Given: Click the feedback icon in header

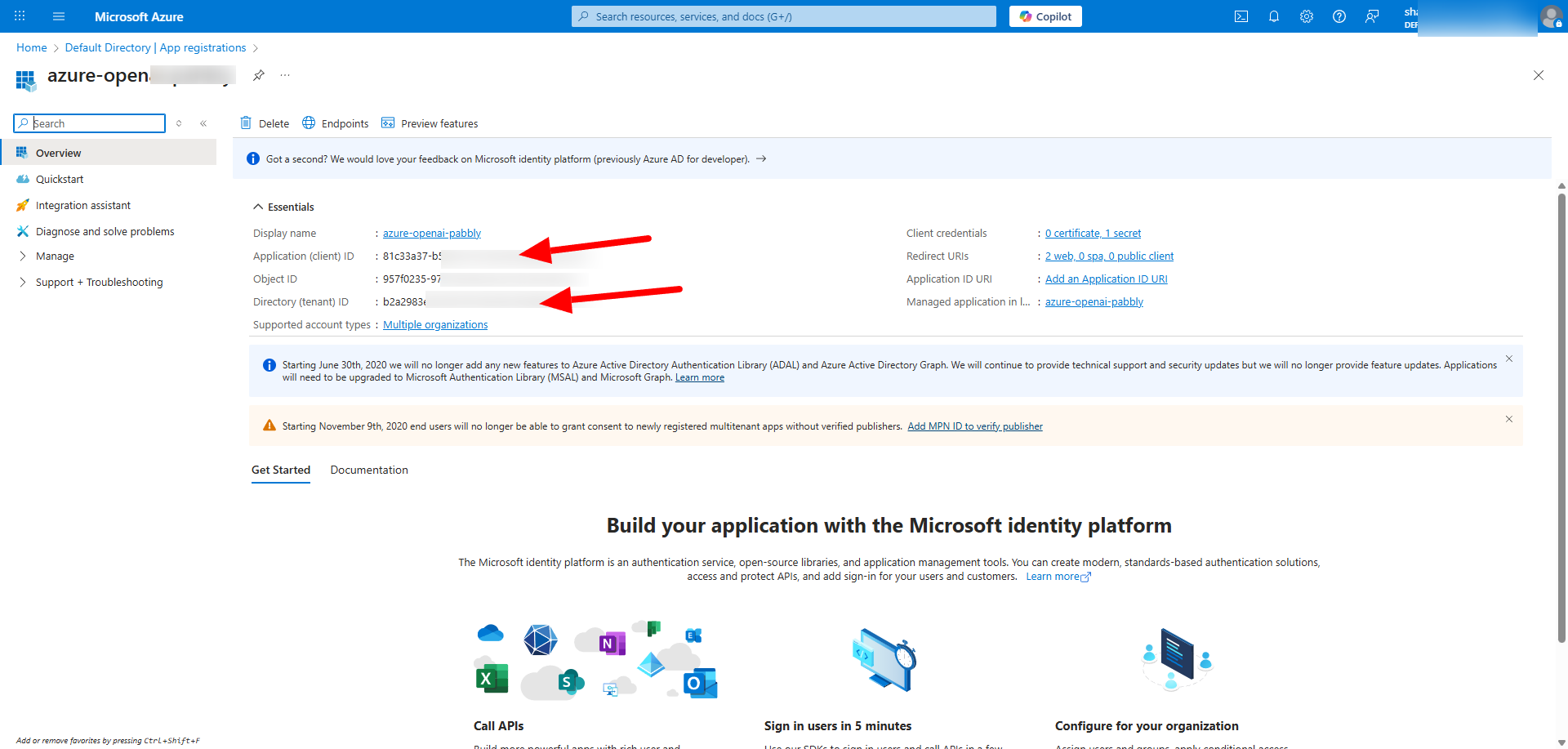Looking at the screenshot, I should 1372,16.
